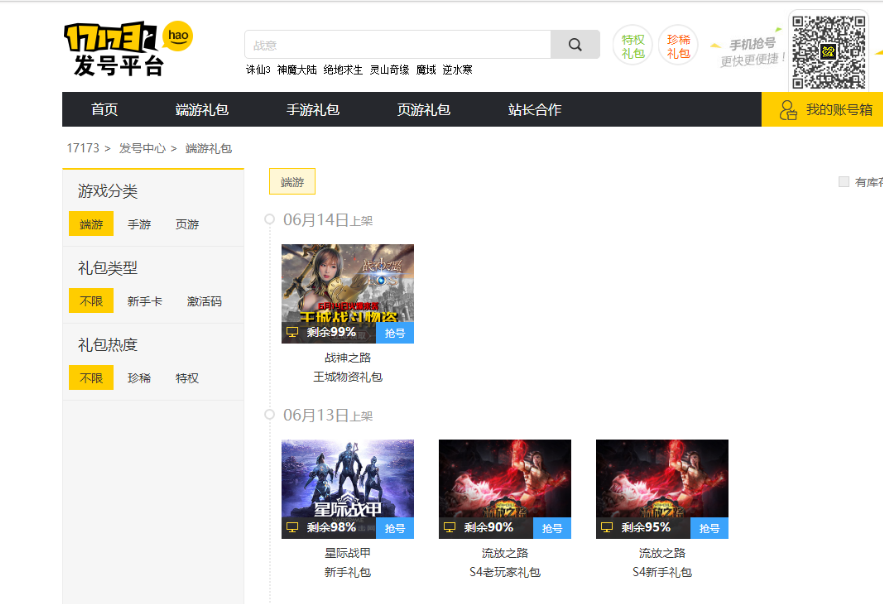Select 不限 under 礼包热度

pos(91,378)
